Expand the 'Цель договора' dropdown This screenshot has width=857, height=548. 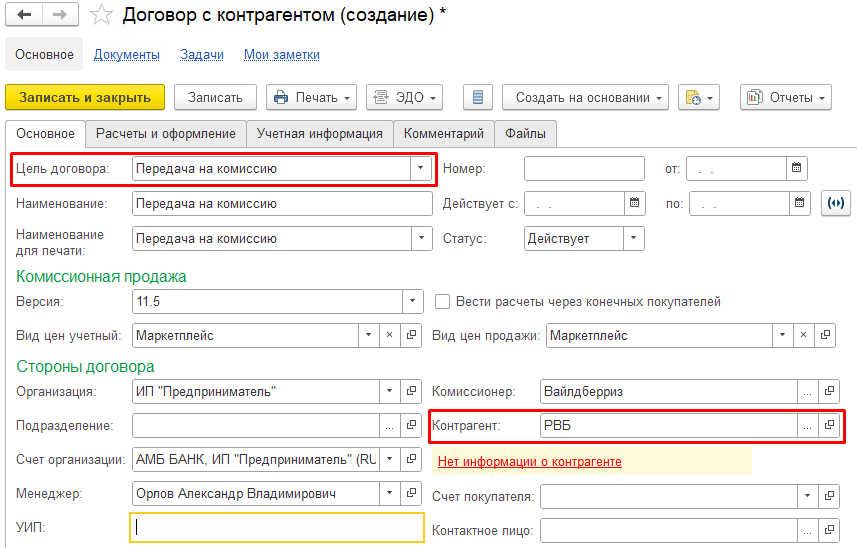pyautogui.click(x=420, y=169)
